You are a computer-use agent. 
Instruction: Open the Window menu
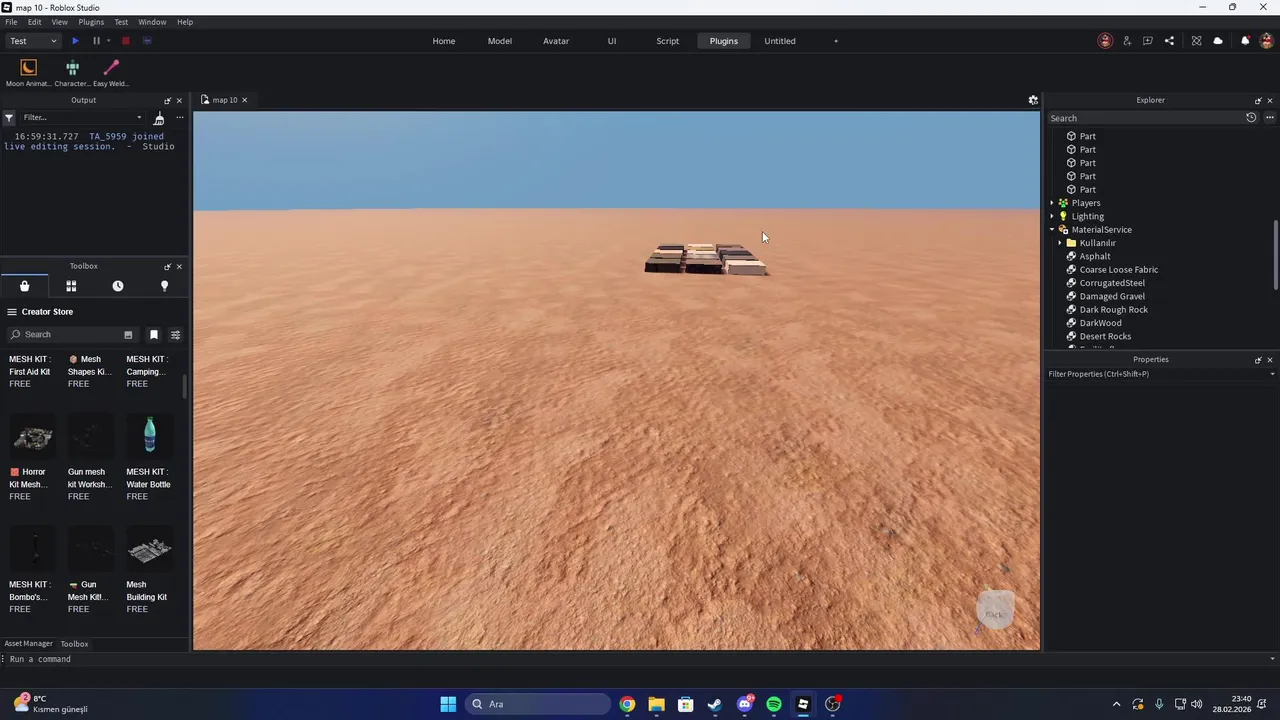coord(152,22)
